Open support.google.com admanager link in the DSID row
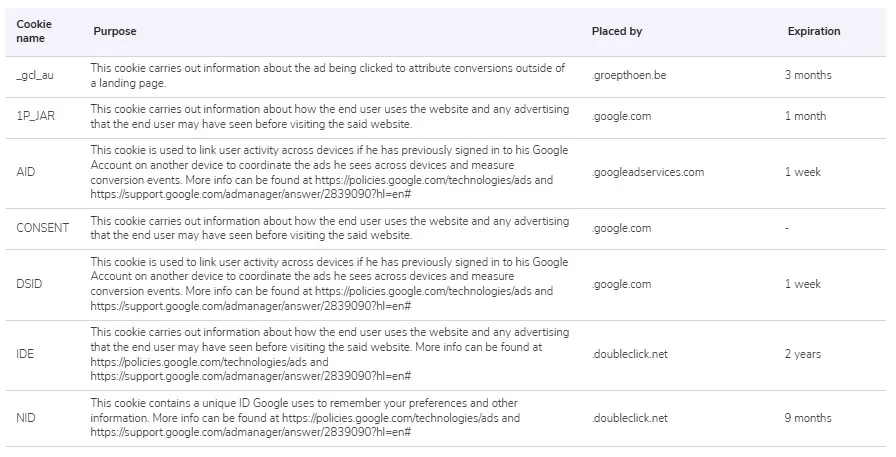The width and height of the screenshot is (896, 457). click(x=250, y=306)
